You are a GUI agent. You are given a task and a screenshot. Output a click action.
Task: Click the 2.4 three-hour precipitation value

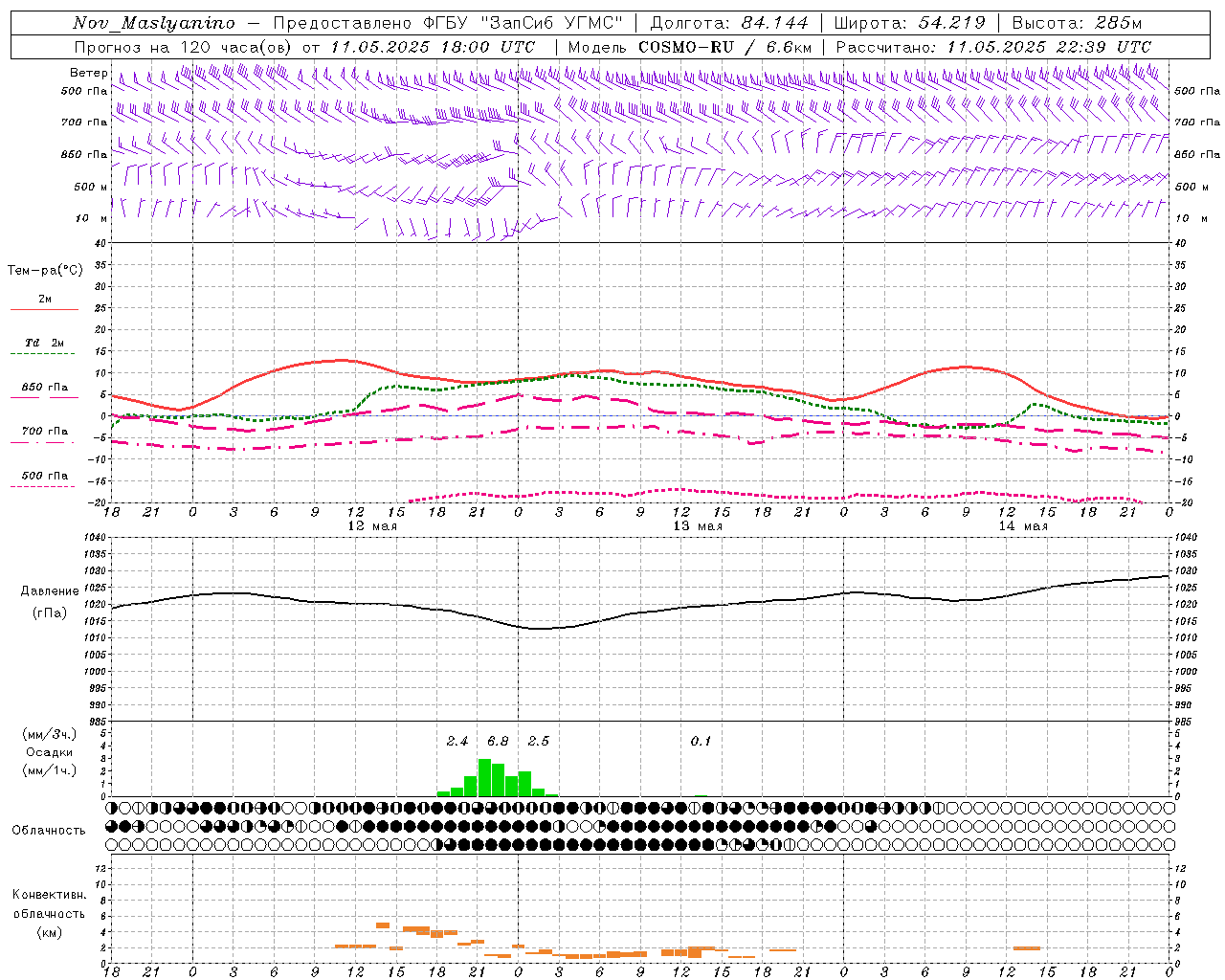pos(457,741)
